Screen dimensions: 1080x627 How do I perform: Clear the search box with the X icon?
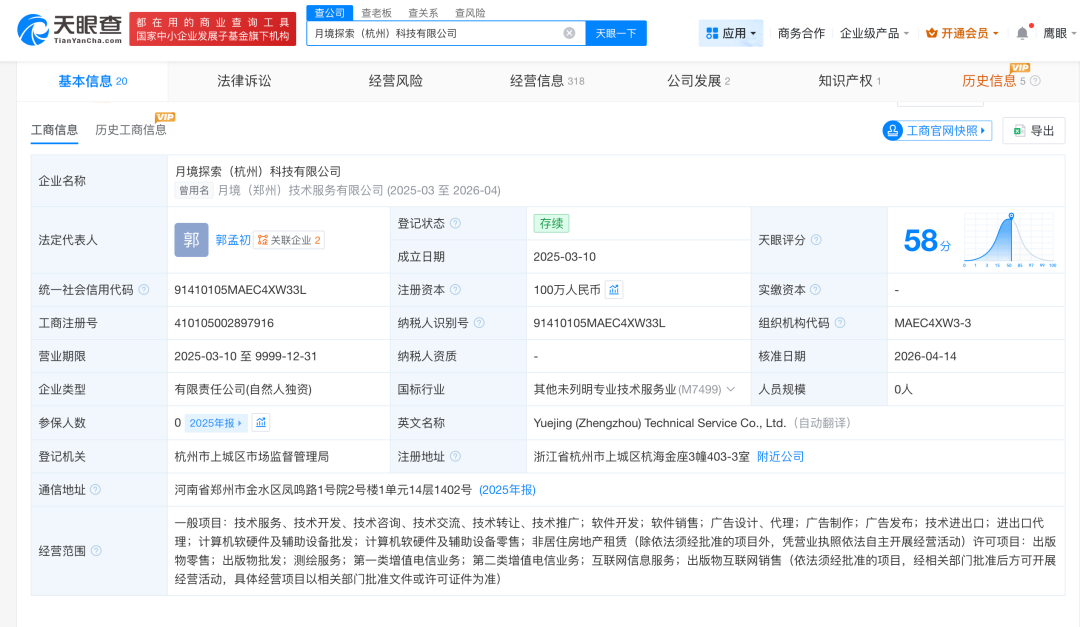pyautogui.click(x=569, y=33)
